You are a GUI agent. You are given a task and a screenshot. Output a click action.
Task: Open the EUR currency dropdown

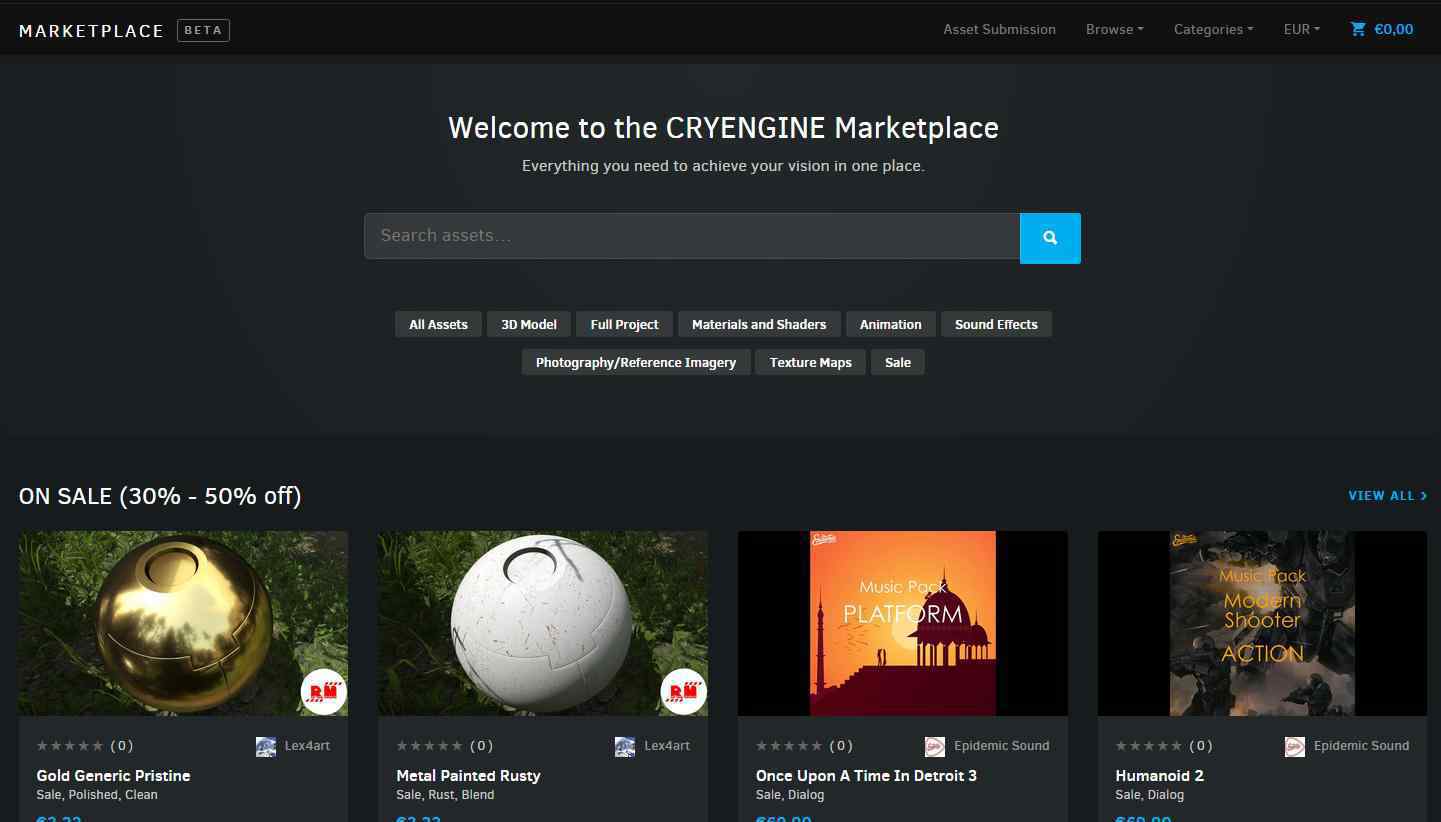click(1302, 29)
